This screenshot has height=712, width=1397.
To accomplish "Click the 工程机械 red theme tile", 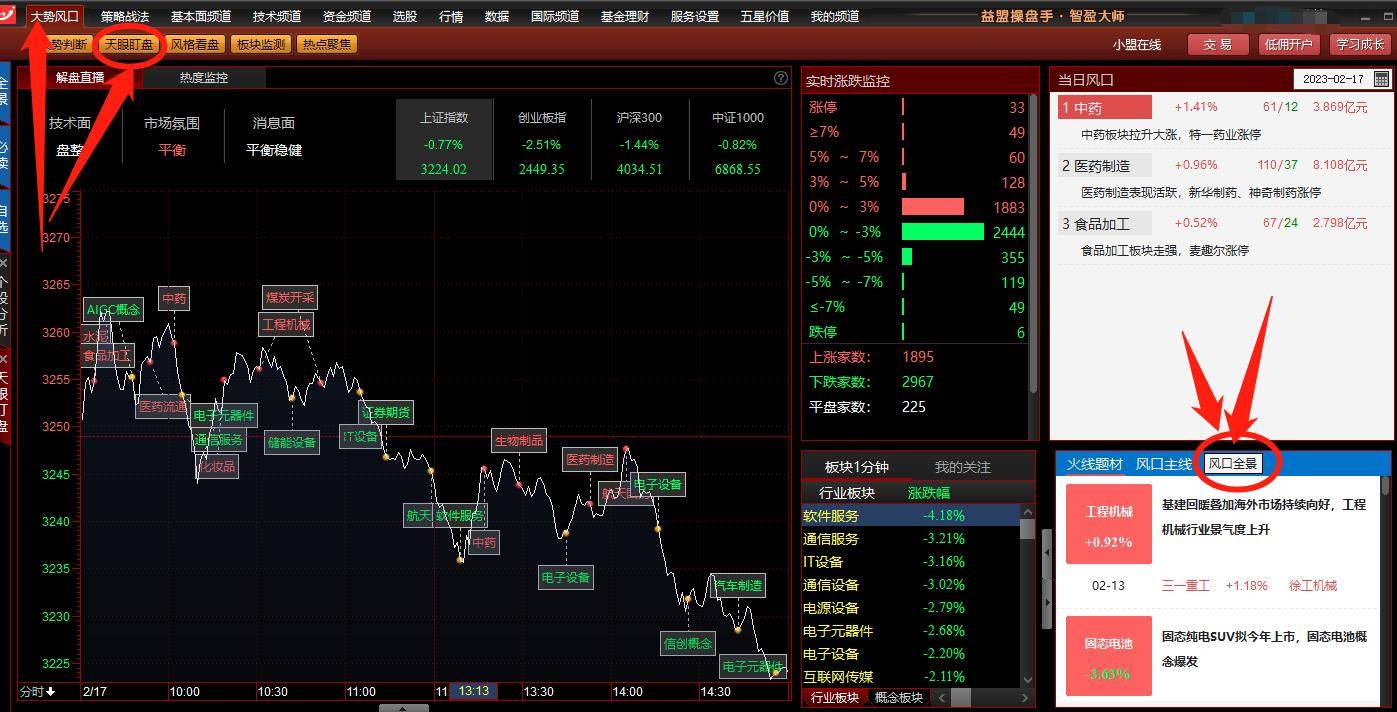I will click(1109, 526).
